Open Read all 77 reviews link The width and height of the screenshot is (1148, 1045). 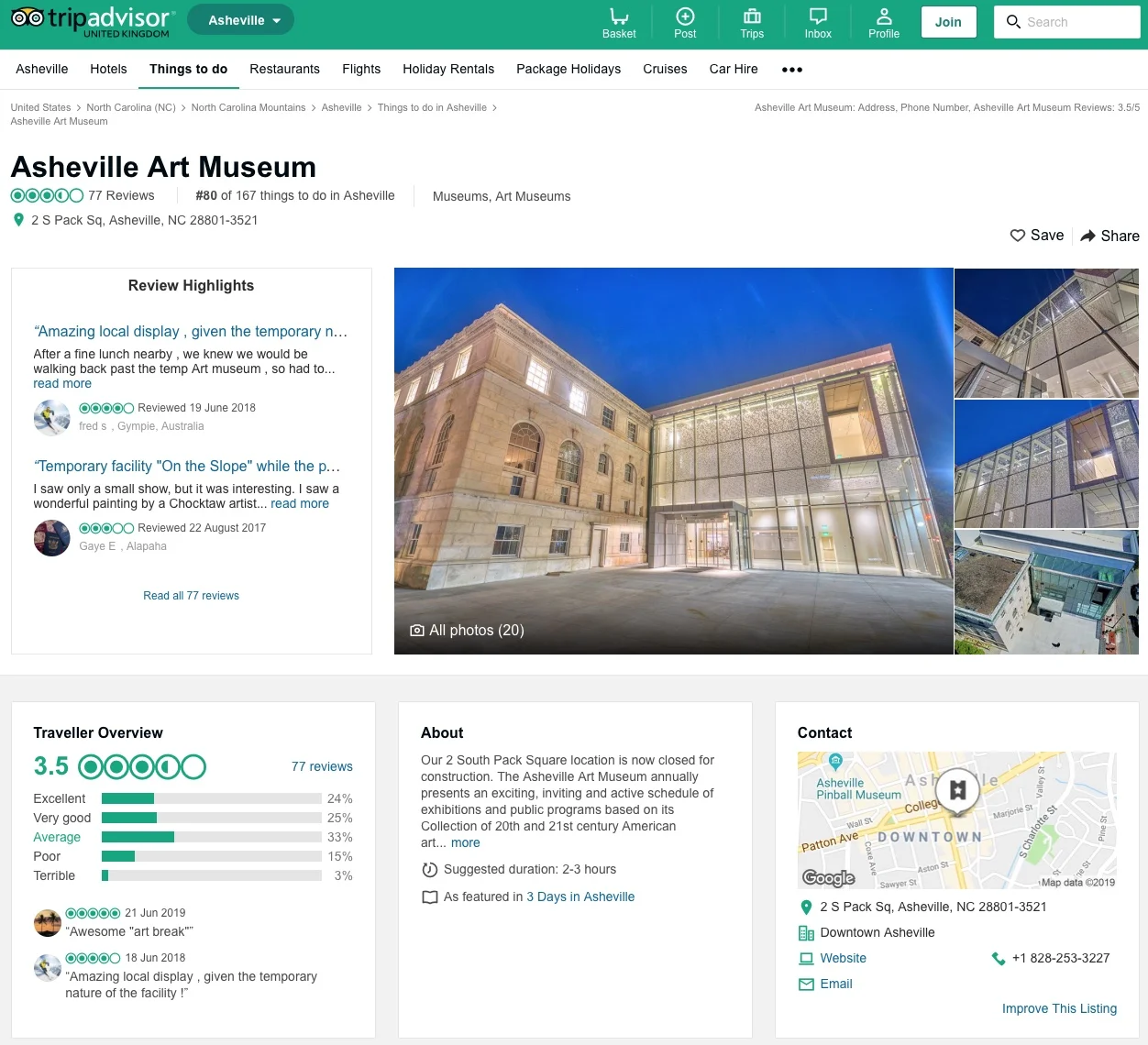pos(191,596)
